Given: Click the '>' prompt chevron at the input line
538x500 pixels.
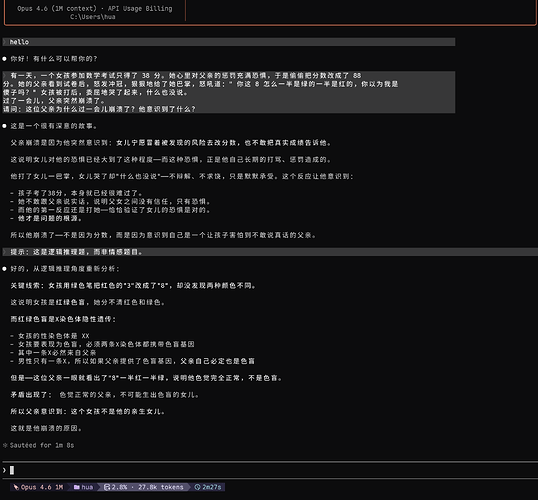Looking at the screenshot, I should point(4,470).
